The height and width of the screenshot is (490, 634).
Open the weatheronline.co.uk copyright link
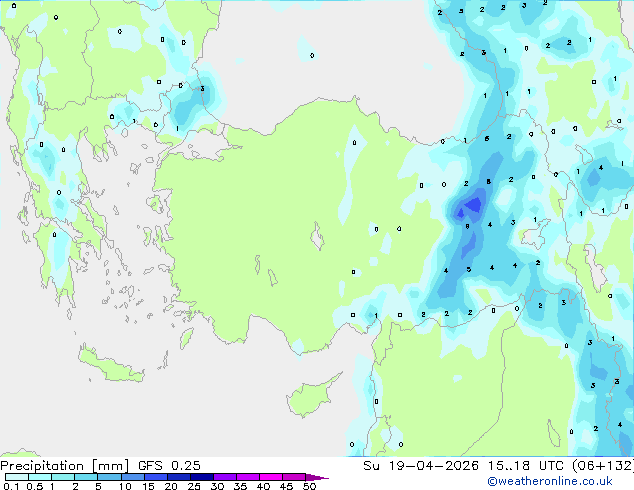pyautogui.click(x=550, y=482)
